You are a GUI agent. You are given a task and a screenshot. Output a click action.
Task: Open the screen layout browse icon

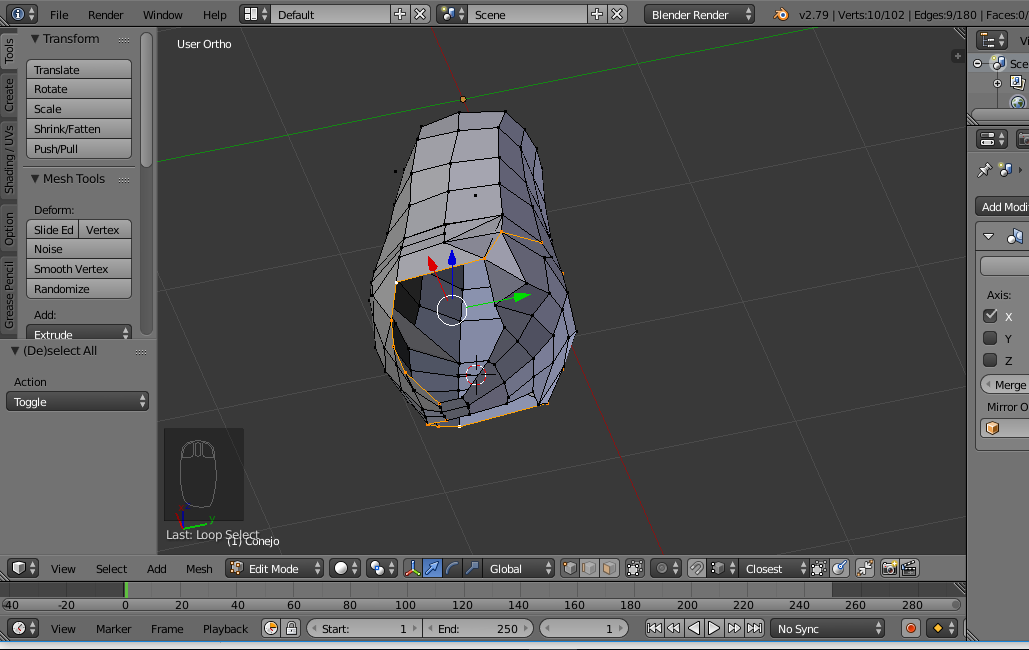tap(255, 14)
